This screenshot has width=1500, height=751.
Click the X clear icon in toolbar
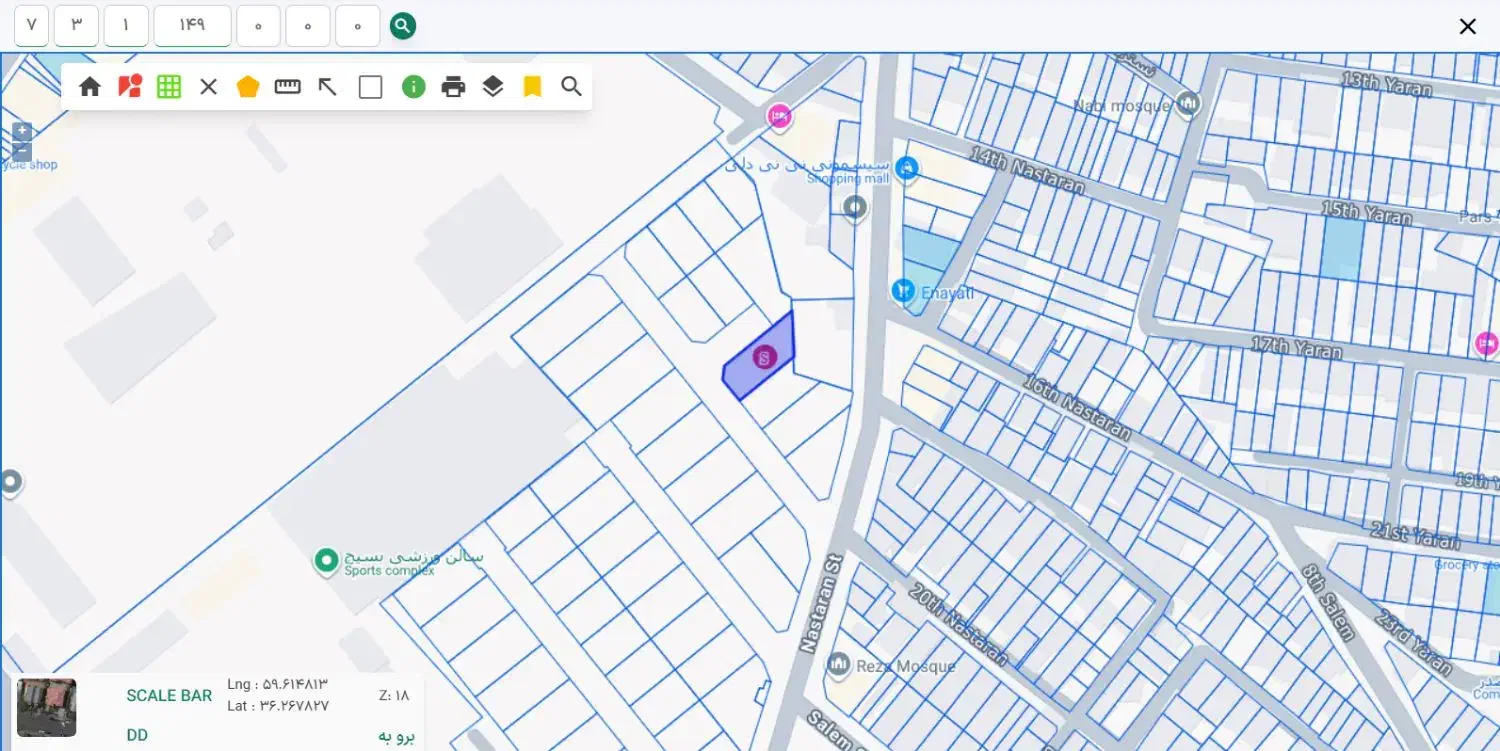(208, 87)
